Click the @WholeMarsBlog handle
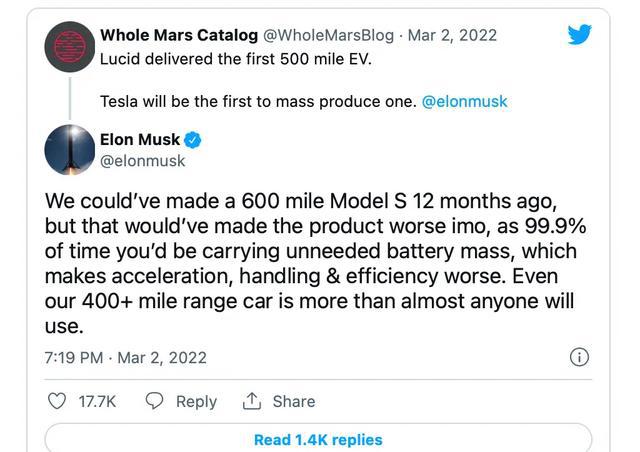The height and width of the screenshot is (452, 640). point(329,35)
